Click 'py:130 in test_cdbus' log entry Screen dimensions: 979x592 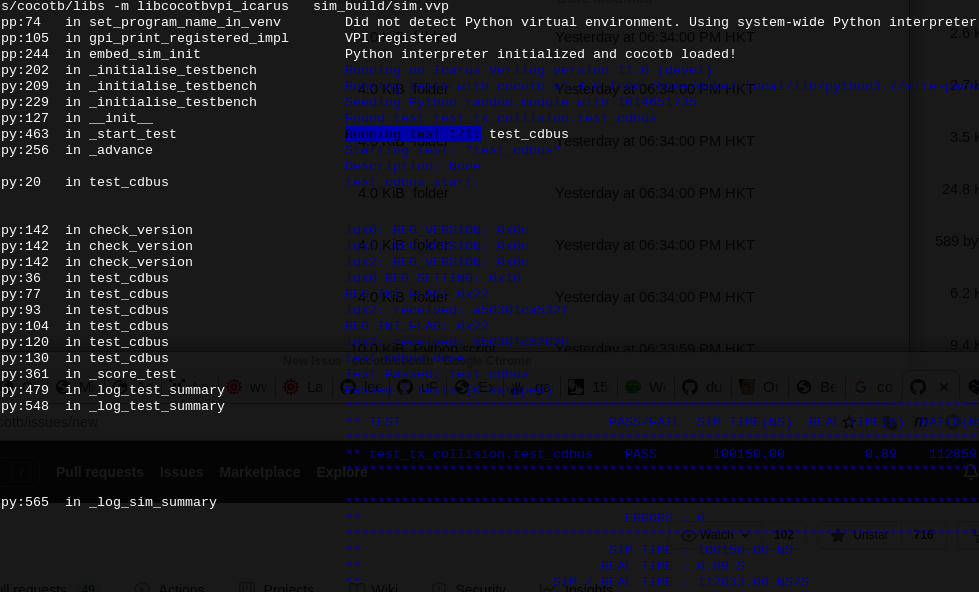click(84, 358)
